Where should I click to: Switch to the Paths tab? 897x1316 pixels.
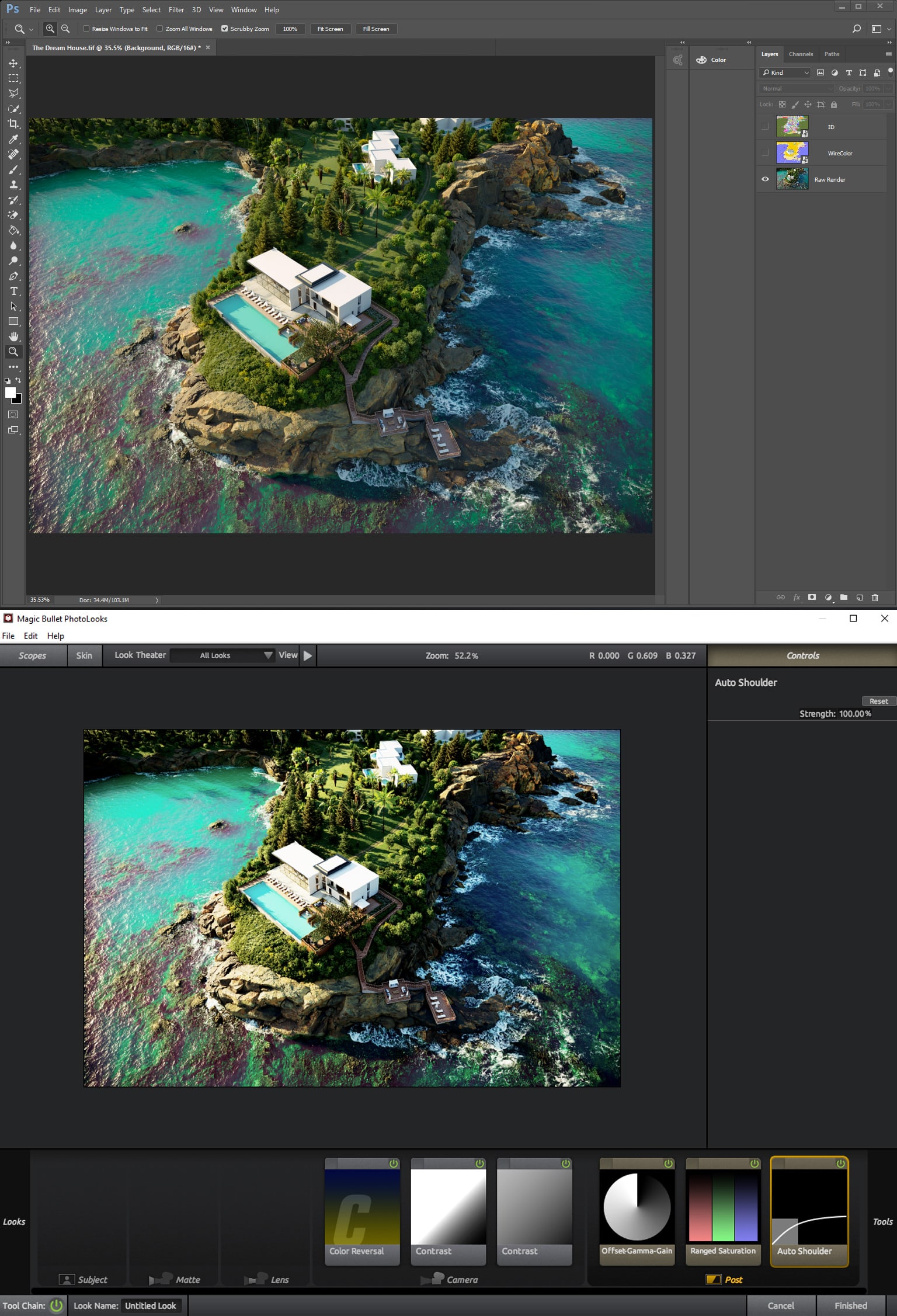[832, 54]
